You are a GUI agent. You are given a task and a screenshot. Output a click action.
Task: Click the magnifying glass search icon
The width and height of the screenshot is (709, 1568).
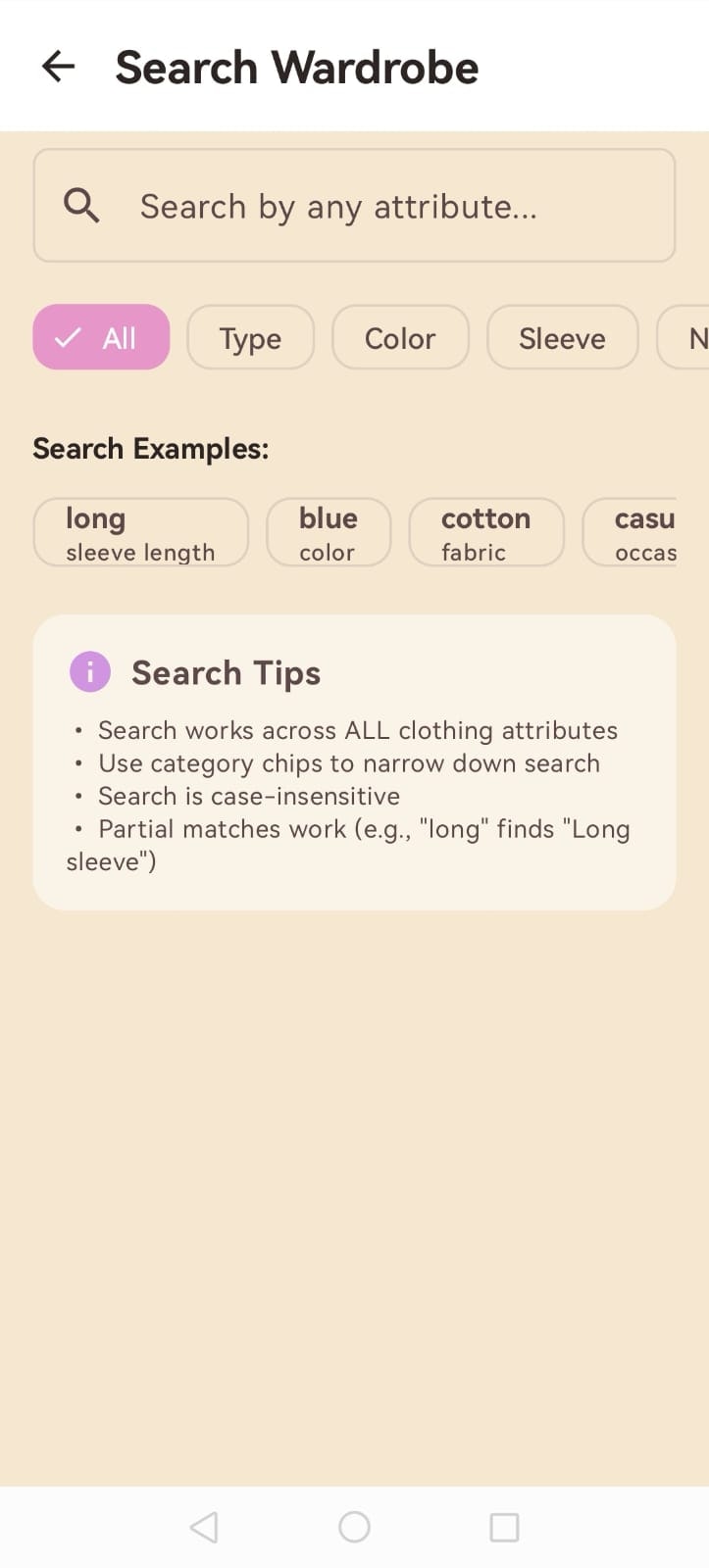point(81,205)
